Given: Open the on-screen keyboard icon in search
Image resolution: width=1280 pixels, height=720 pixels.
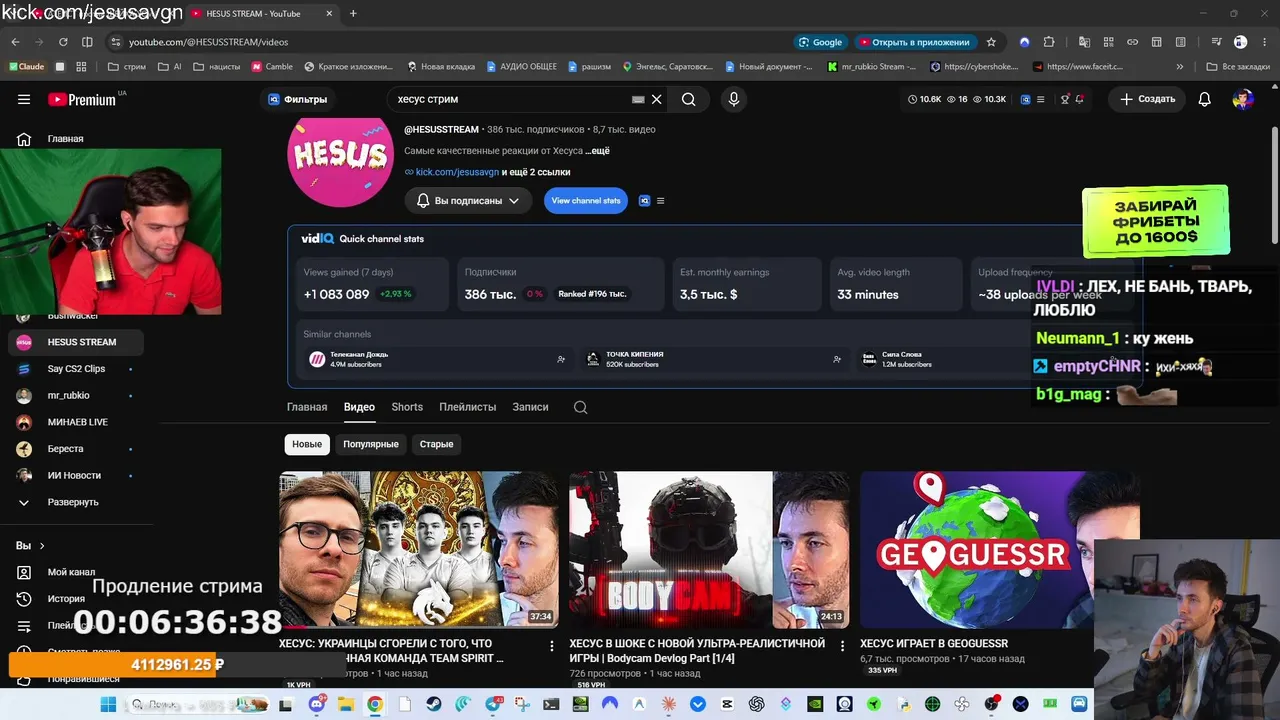Looking at the screenshot, I should point(638,99).
